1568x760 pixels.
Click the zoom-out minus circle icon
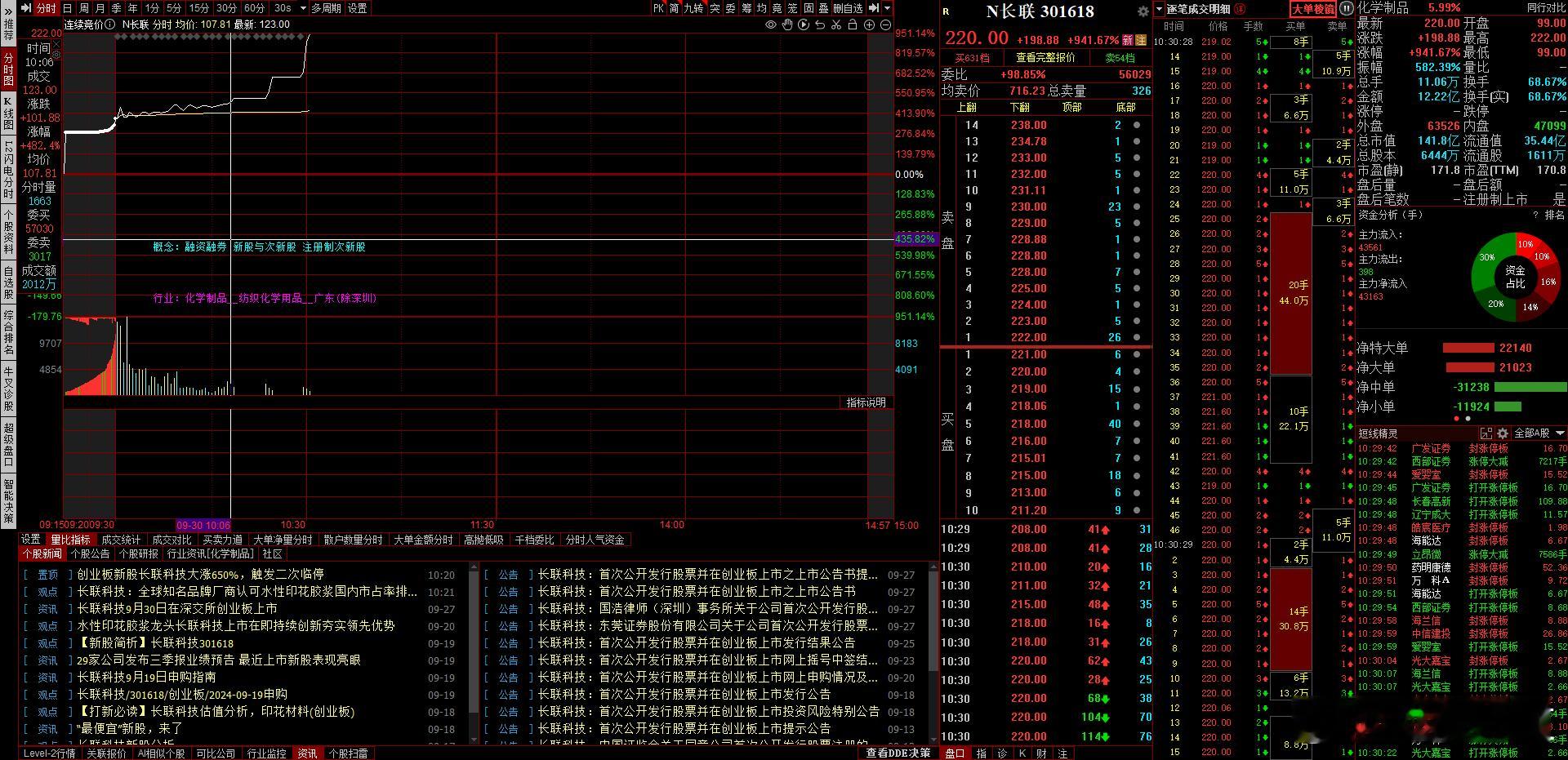click(x=885, y=24)
